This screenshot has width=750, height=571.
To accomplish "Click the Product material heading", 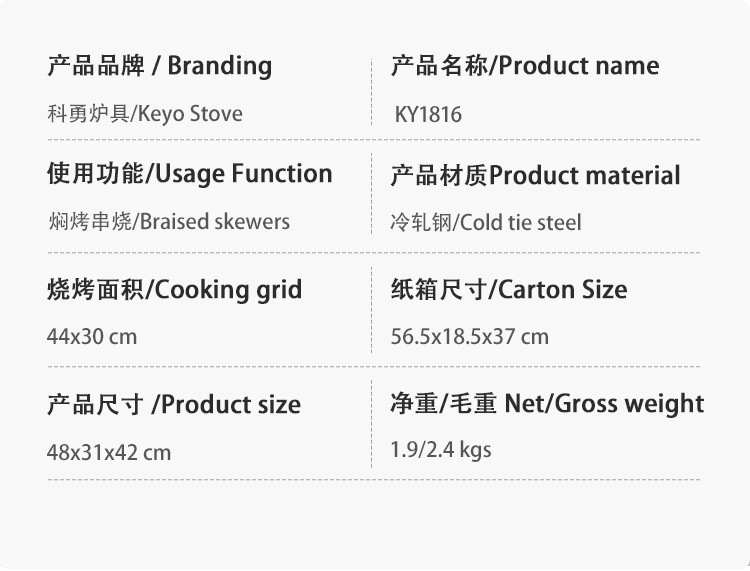I will coord(535,176).
